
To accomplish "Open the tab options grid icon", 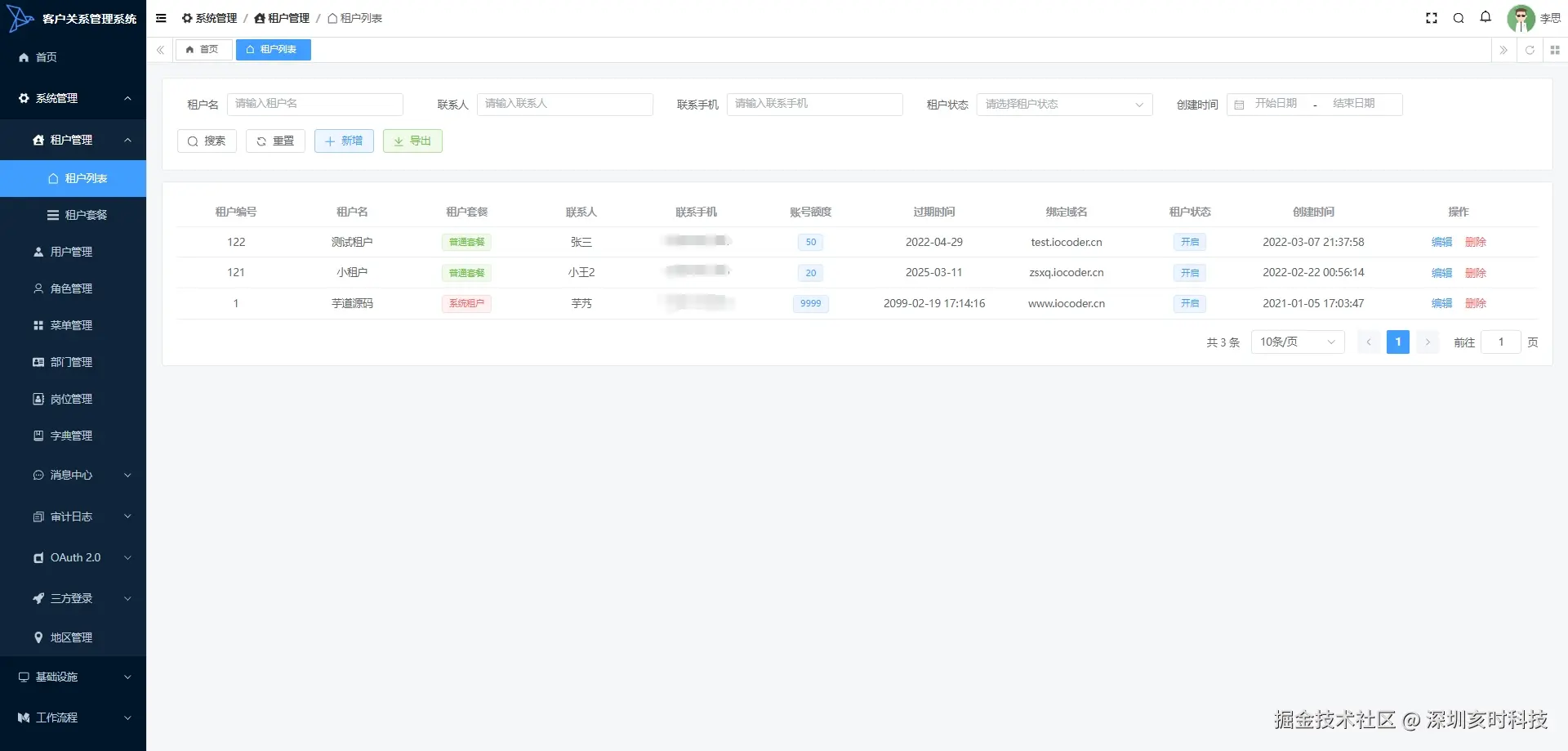I will tap(1555, 50).
